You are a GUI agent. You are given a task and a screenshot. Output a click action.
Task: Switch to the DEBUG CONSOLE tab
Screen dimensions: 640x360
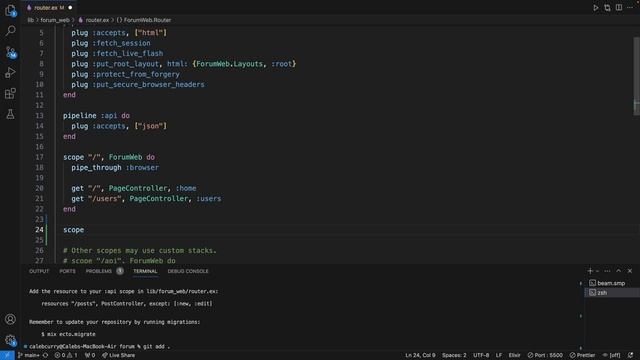[188, 271]
